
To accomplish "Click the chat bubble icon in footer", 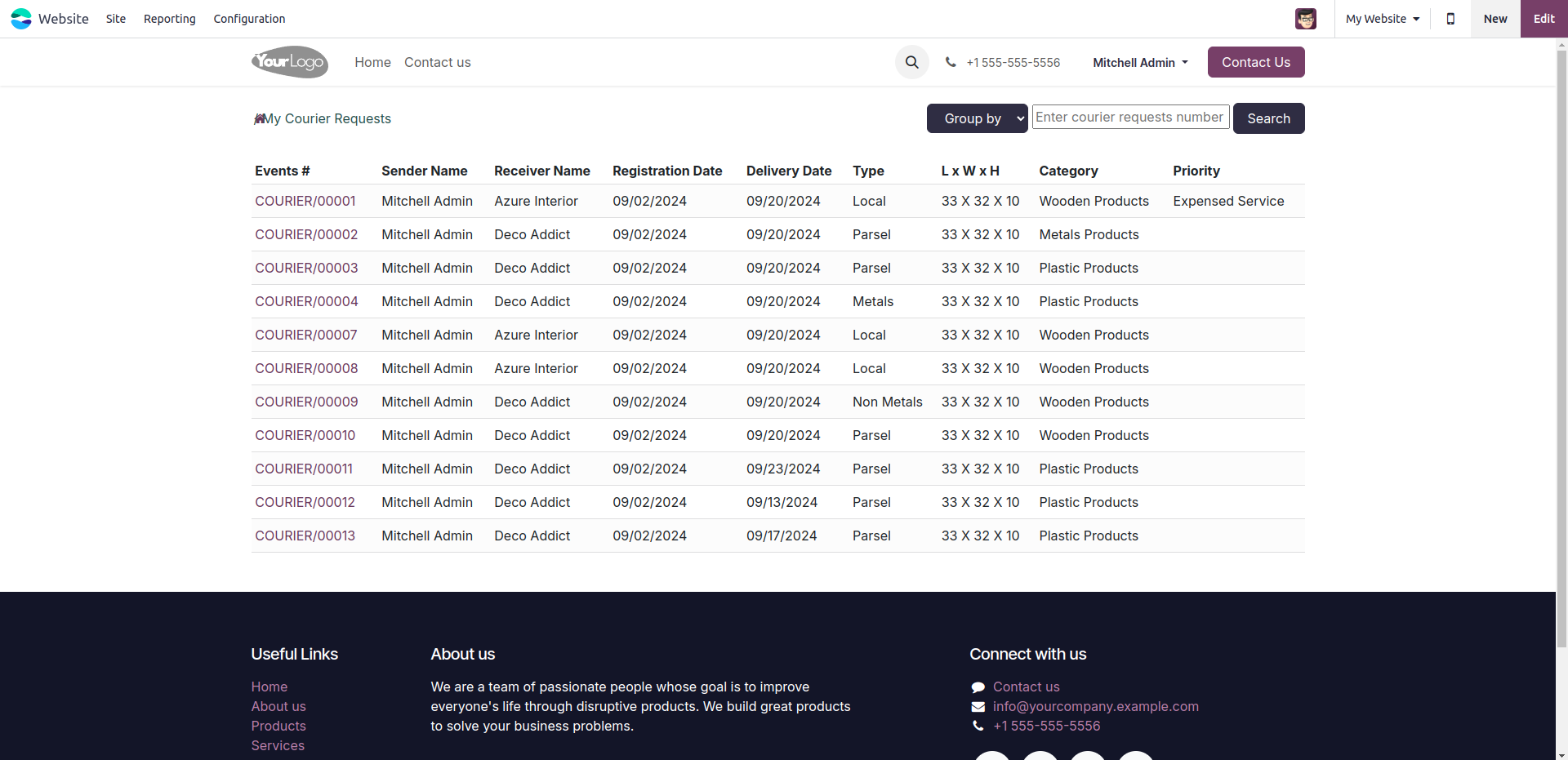I will click(x=978, y=687).
